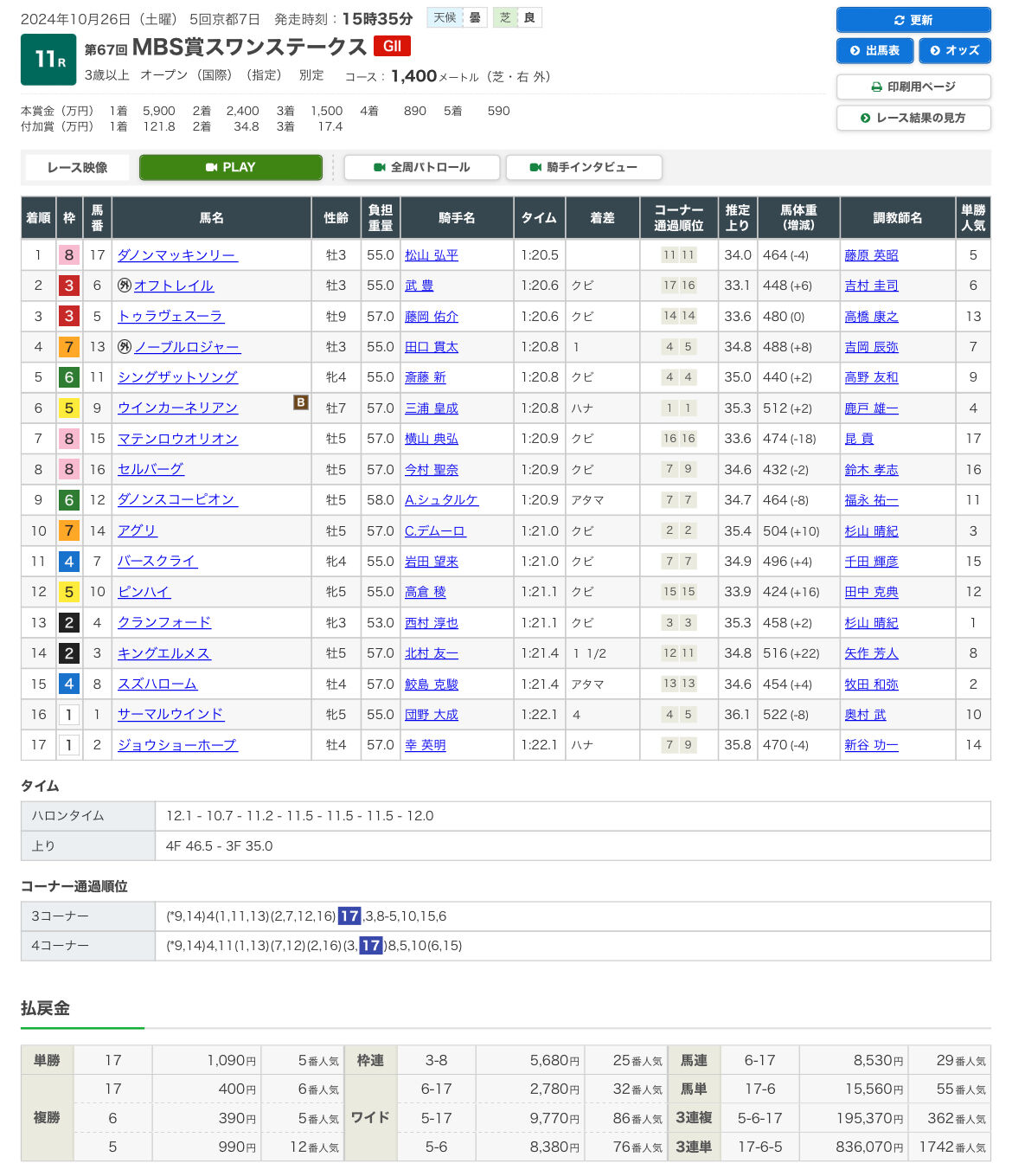1012x1176 pixels.
Task: Open trainer 藤原 英昭 link
Action: [872, 255]
